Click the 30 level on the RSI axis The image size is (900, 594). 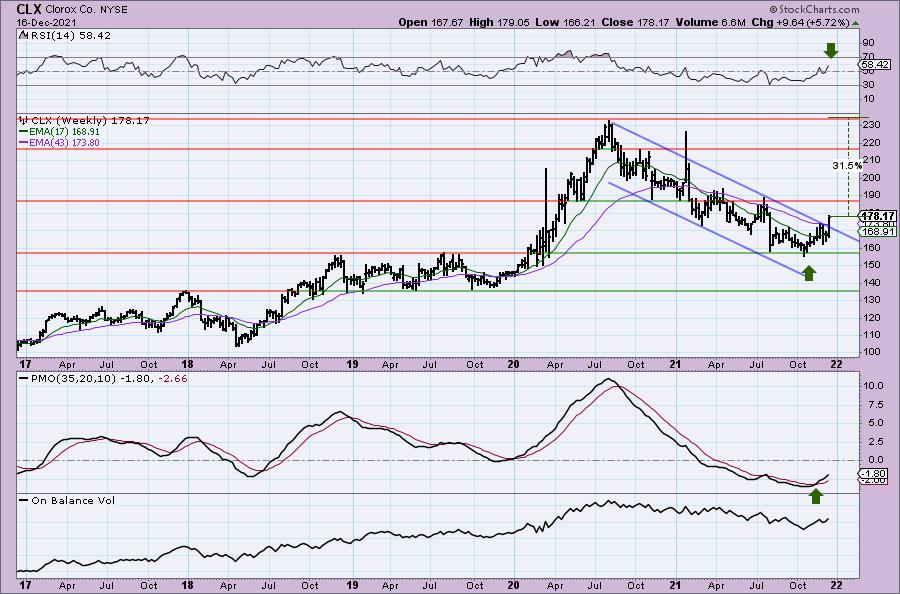click(868, 85)
